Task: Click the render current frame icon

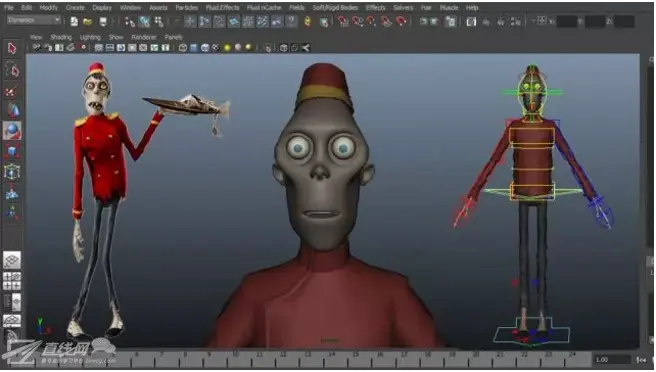Action: coord(486,21)
